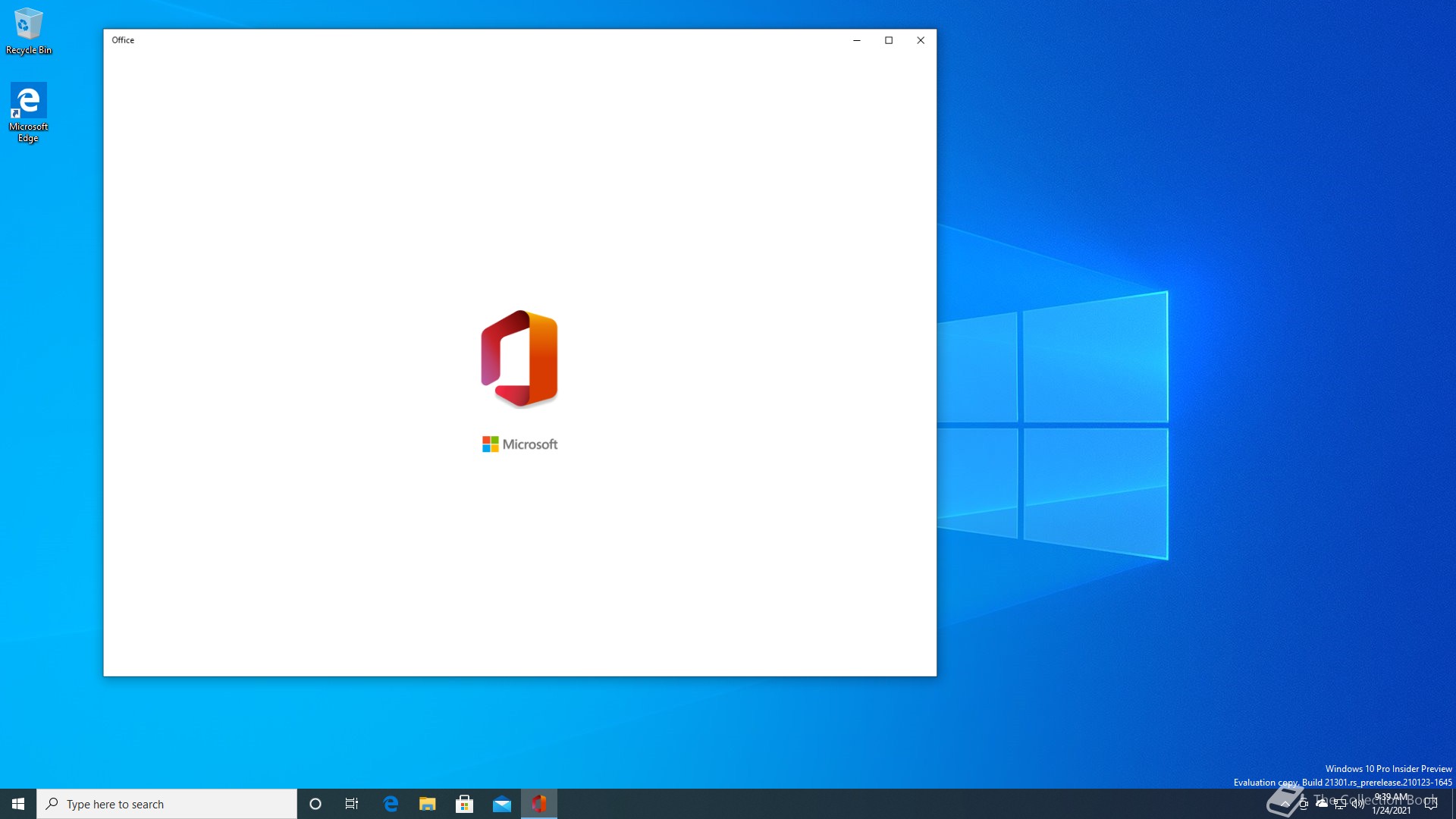Open the Action Center notifications icon
The image size is (1456, 819).
(1431, 804)
